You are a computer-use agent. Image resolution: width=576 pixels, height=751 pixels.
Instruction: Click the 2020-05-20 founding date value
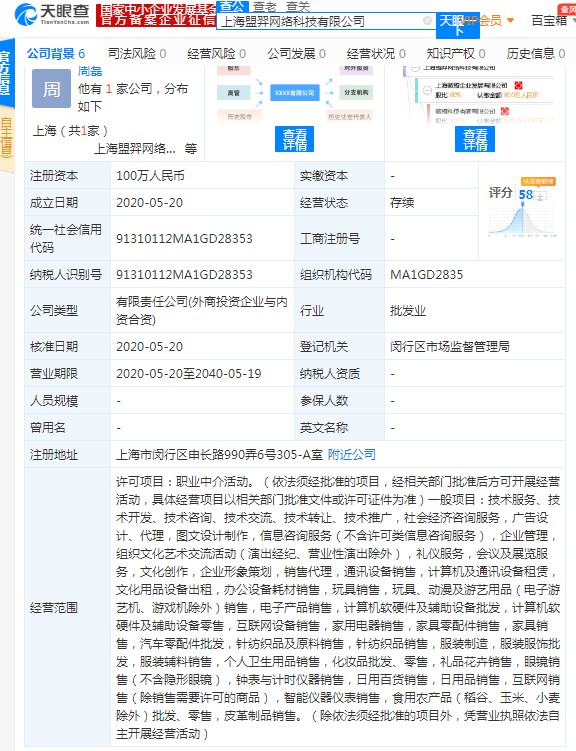coord(149,203)
